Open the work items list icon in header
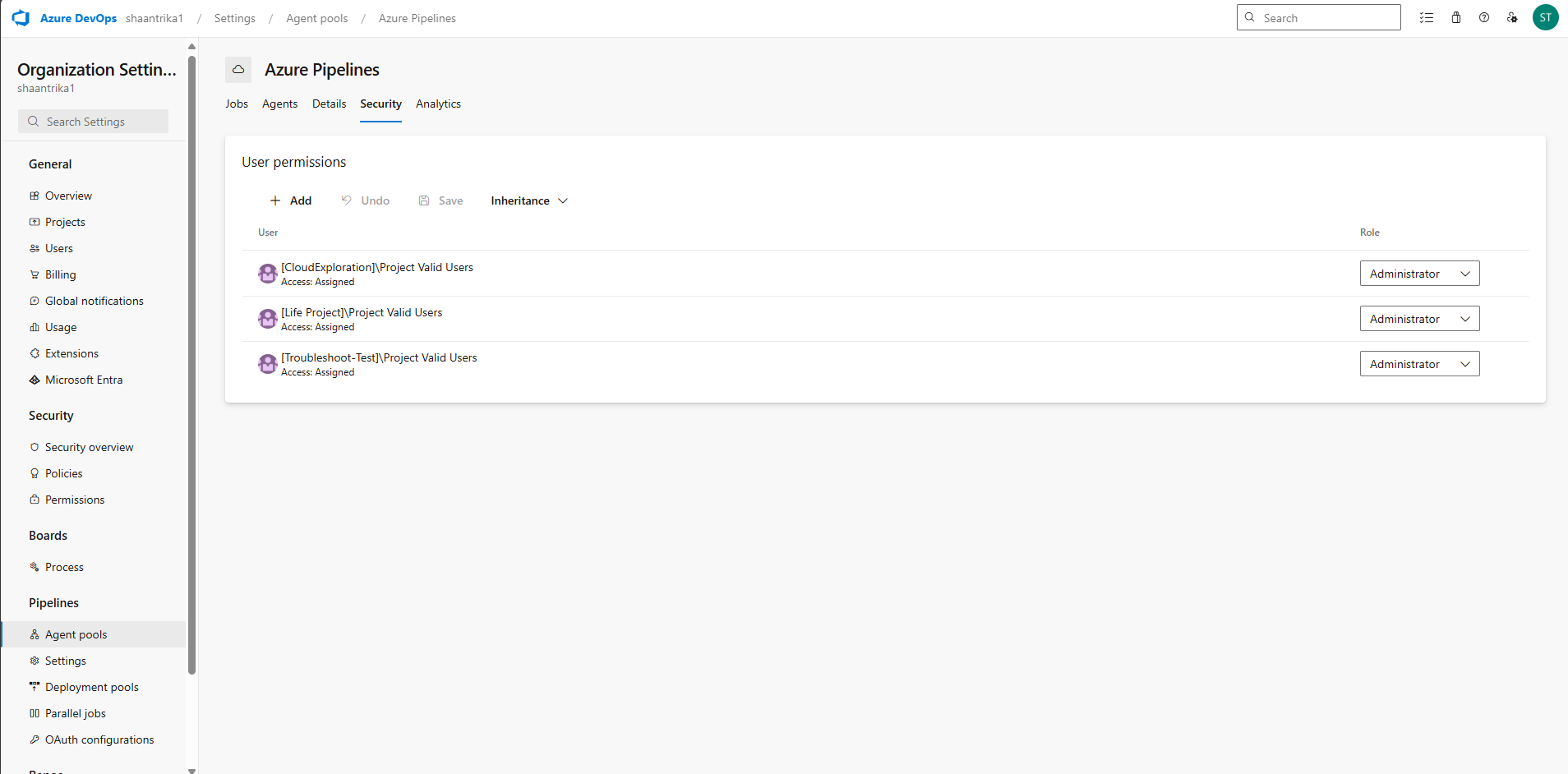The image size is (1568, 774). [1427, 17]
